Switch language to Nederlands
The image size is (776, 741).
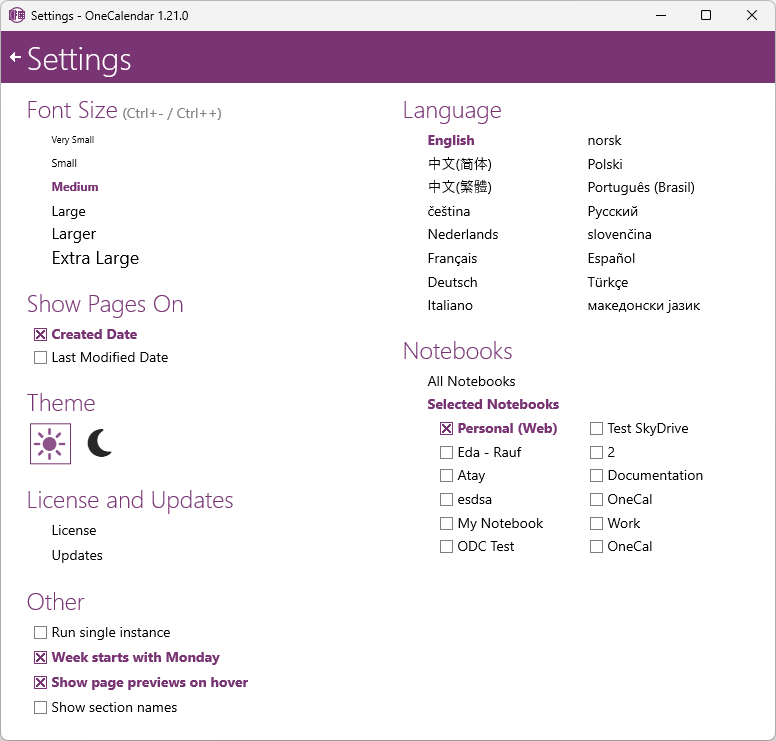tap(463, 234)
